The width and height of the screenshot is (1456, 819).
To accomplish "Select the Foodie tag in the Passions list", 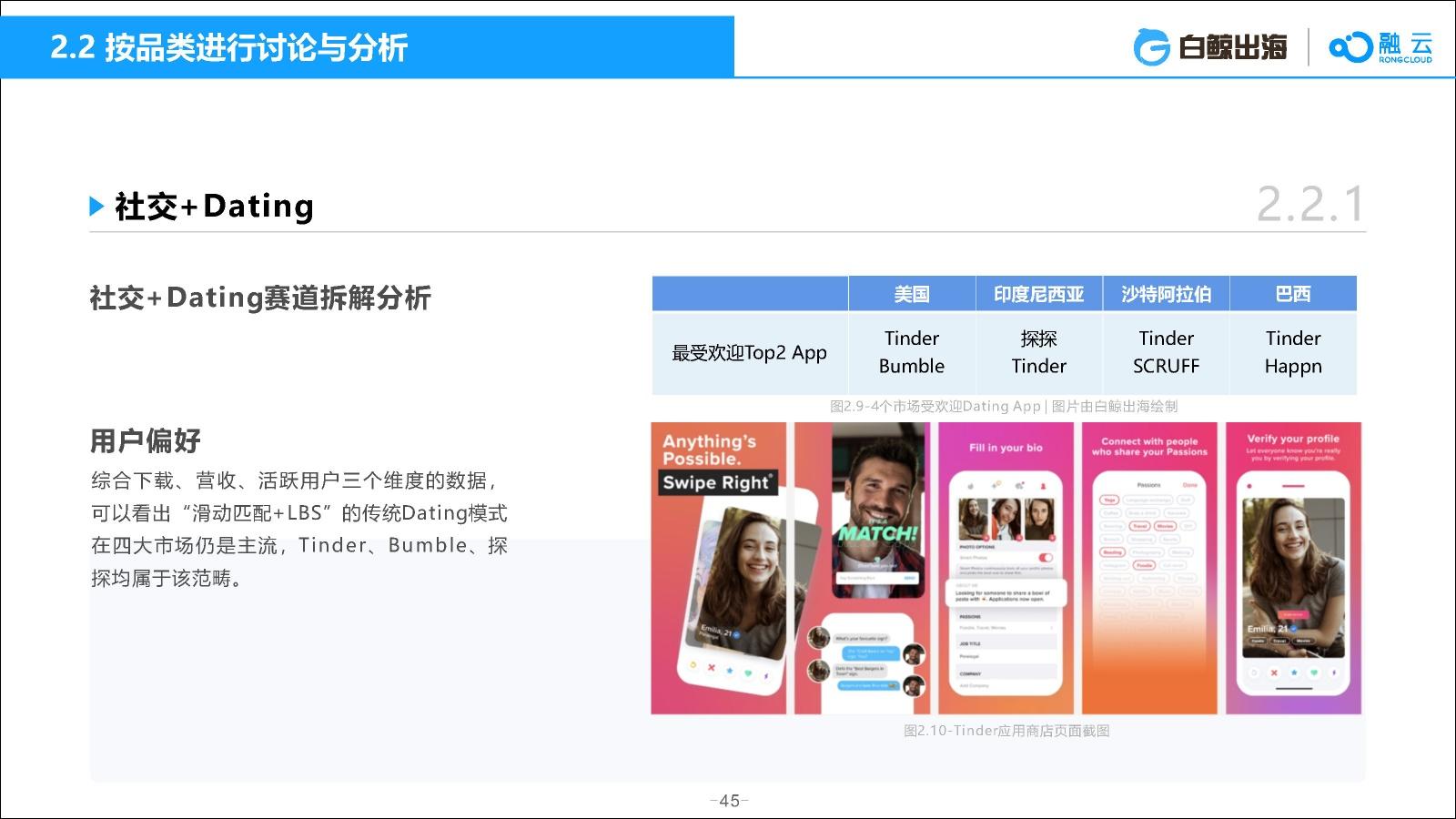I will coord(1143,565).
